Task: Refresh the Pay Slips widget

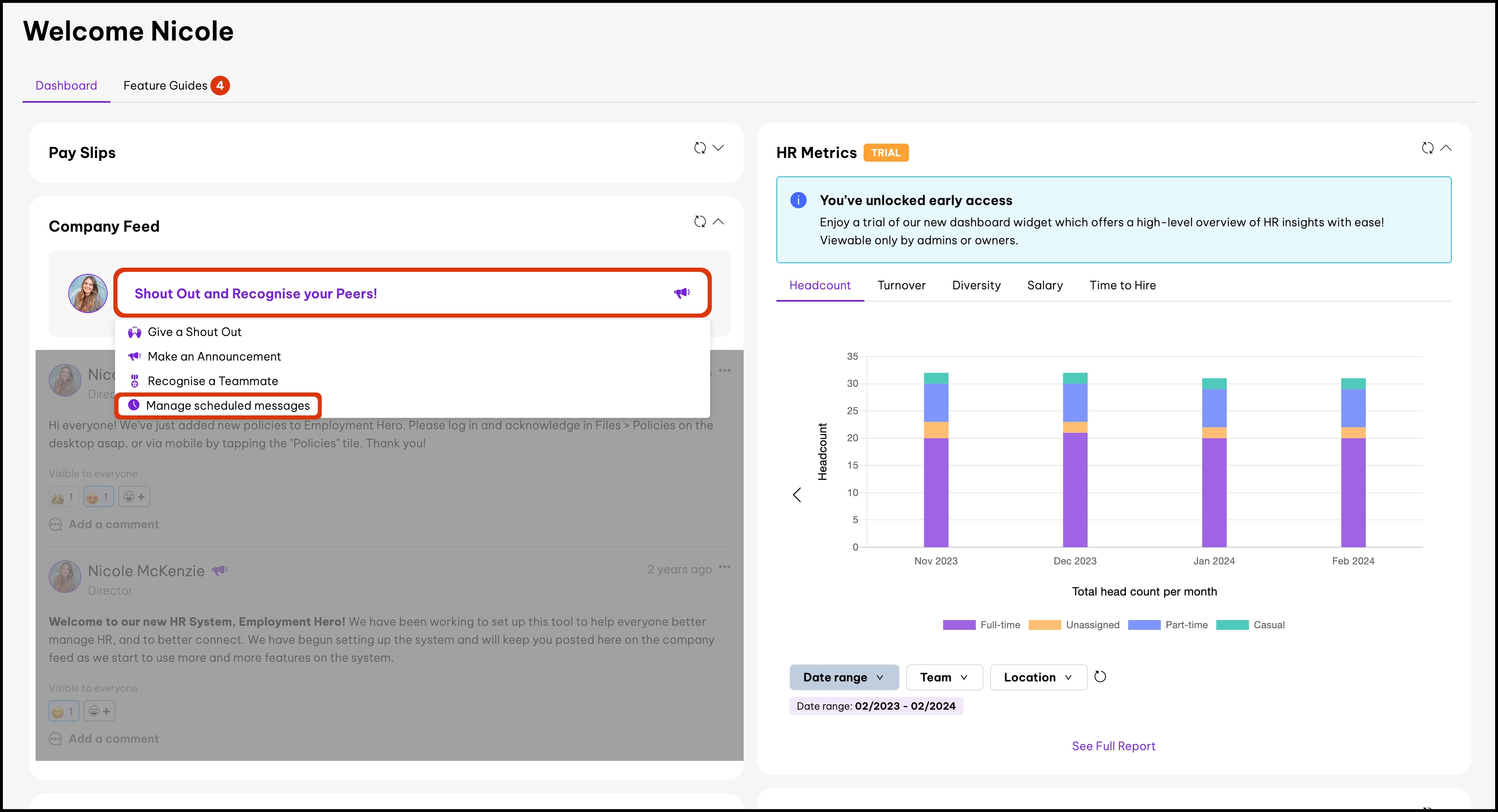Action: (x=699, y=148)
